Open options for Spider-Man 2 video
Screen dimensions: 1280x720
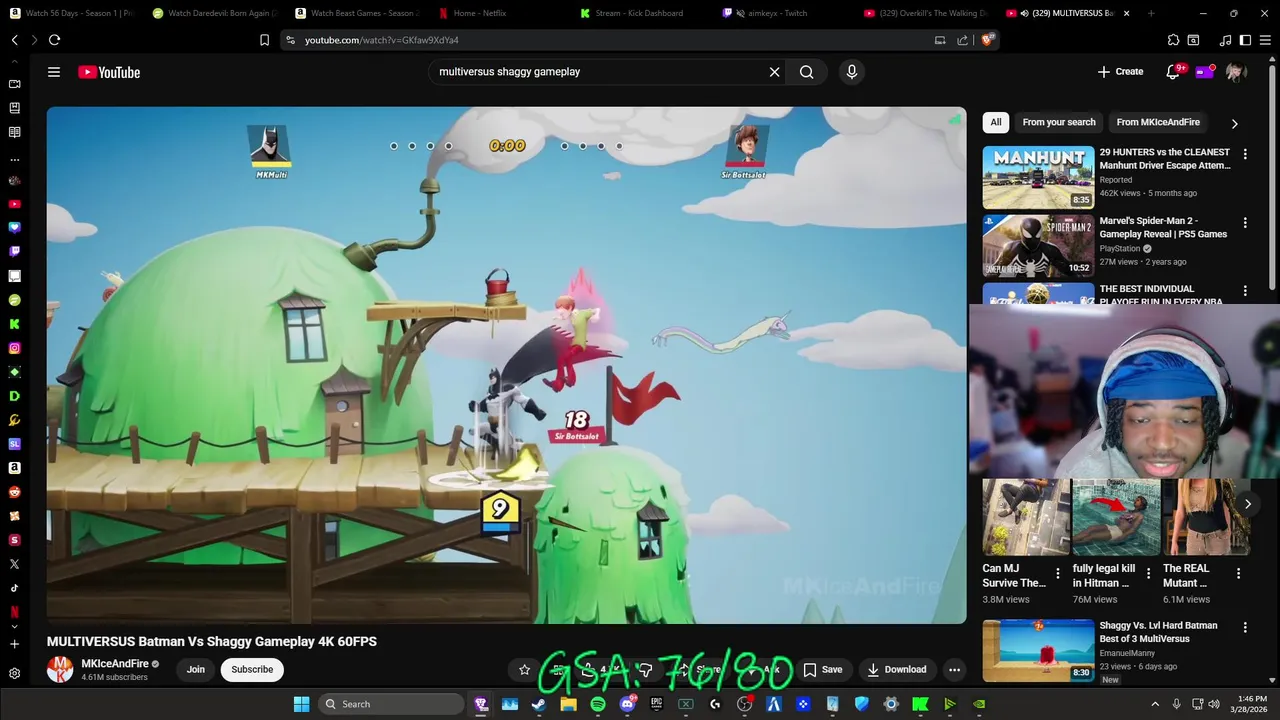tap(1245, 222)
